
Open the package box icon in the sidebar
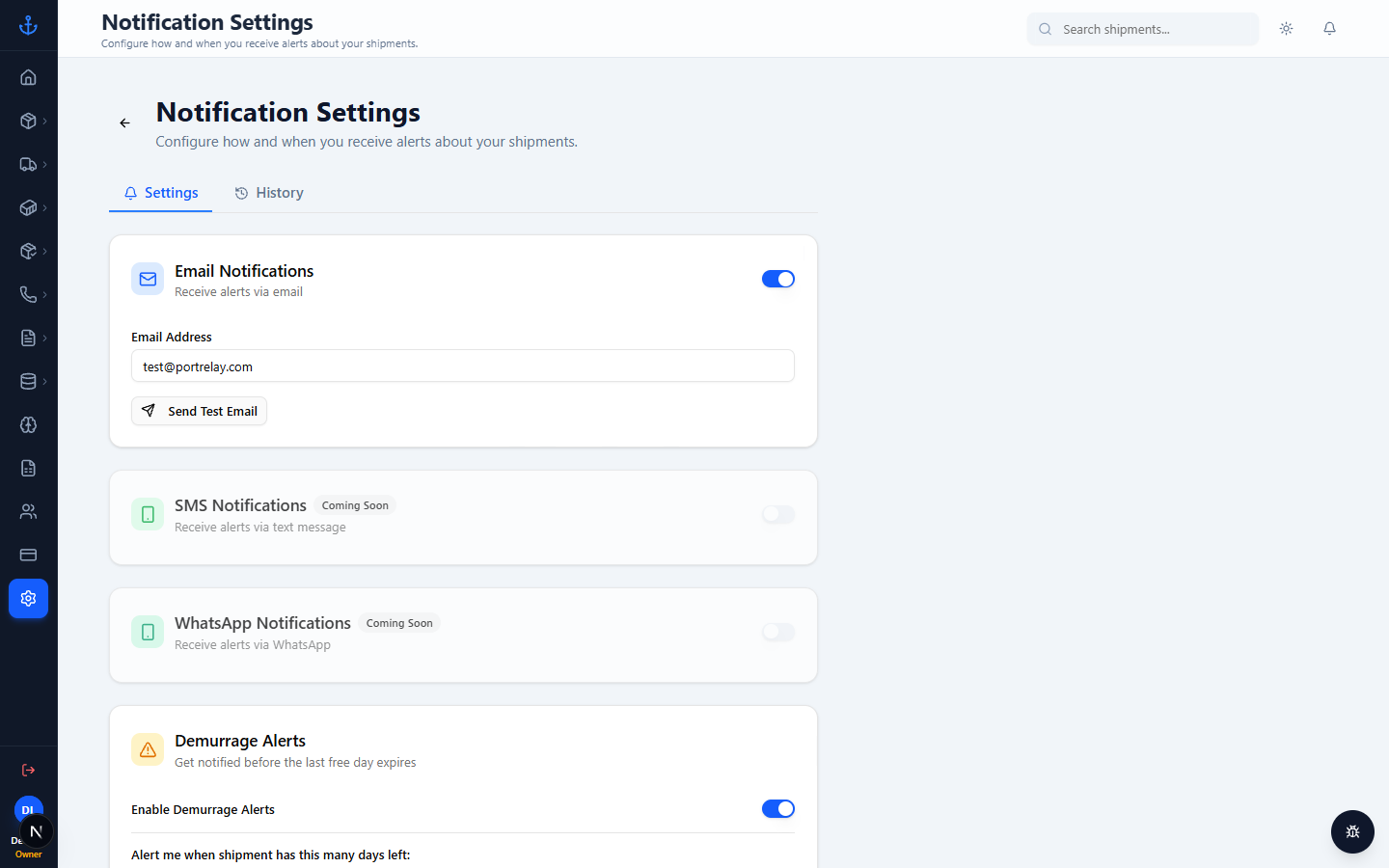[28, 121]
